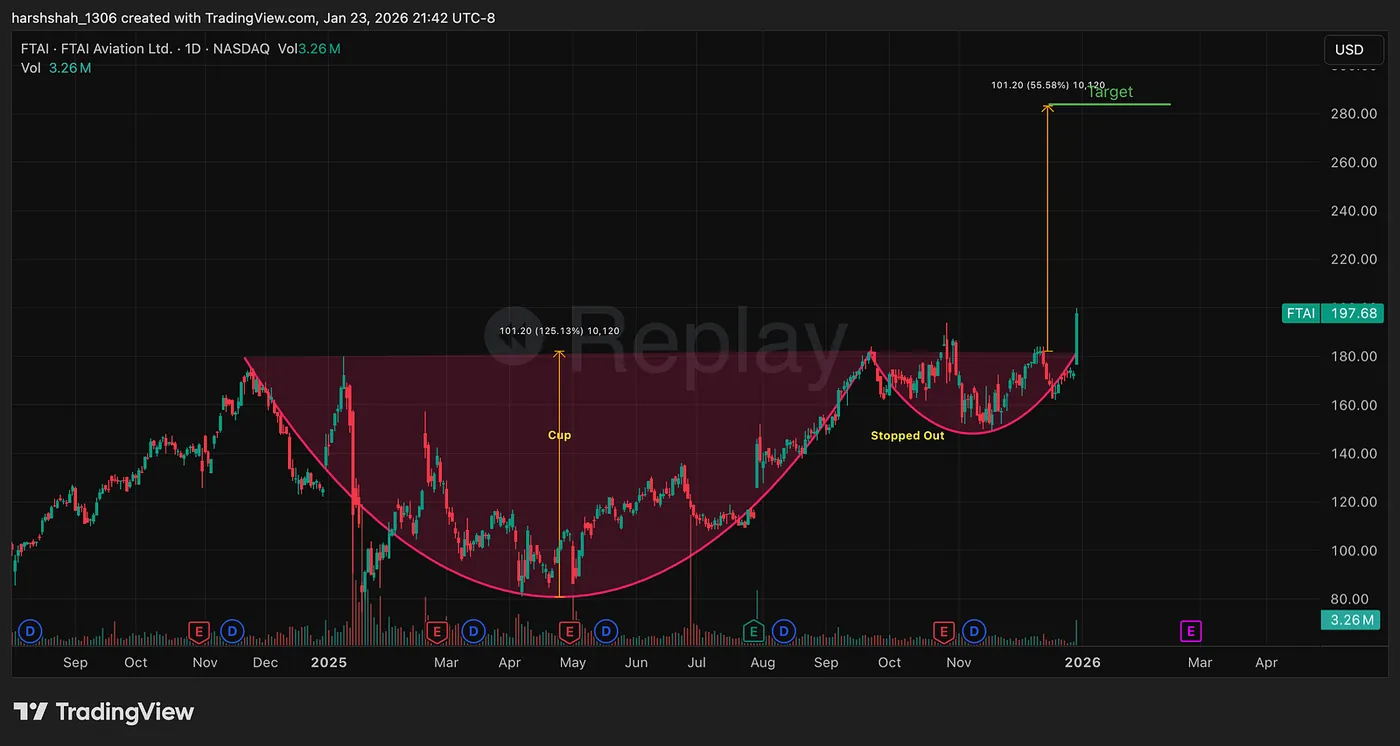The height and width of the screenshot is (746, 1400).
Task: Click the 101.20 (55.58%) measurement label
Action: [1048, 85]
